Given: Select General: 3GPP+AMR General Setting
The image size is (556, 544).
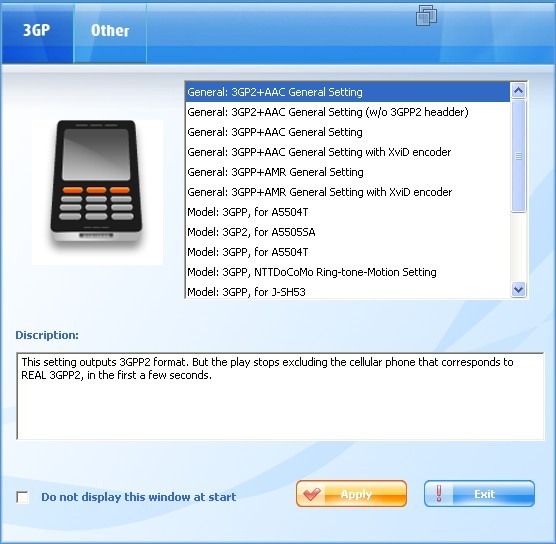Looking at the screenshot, I should tap(348, 172).
